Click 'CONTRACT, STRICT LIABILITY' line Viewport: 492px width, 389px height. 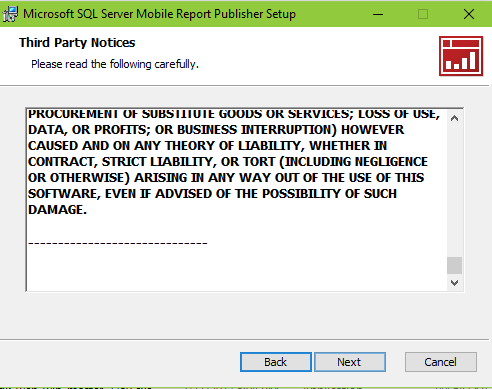point(228,162)
